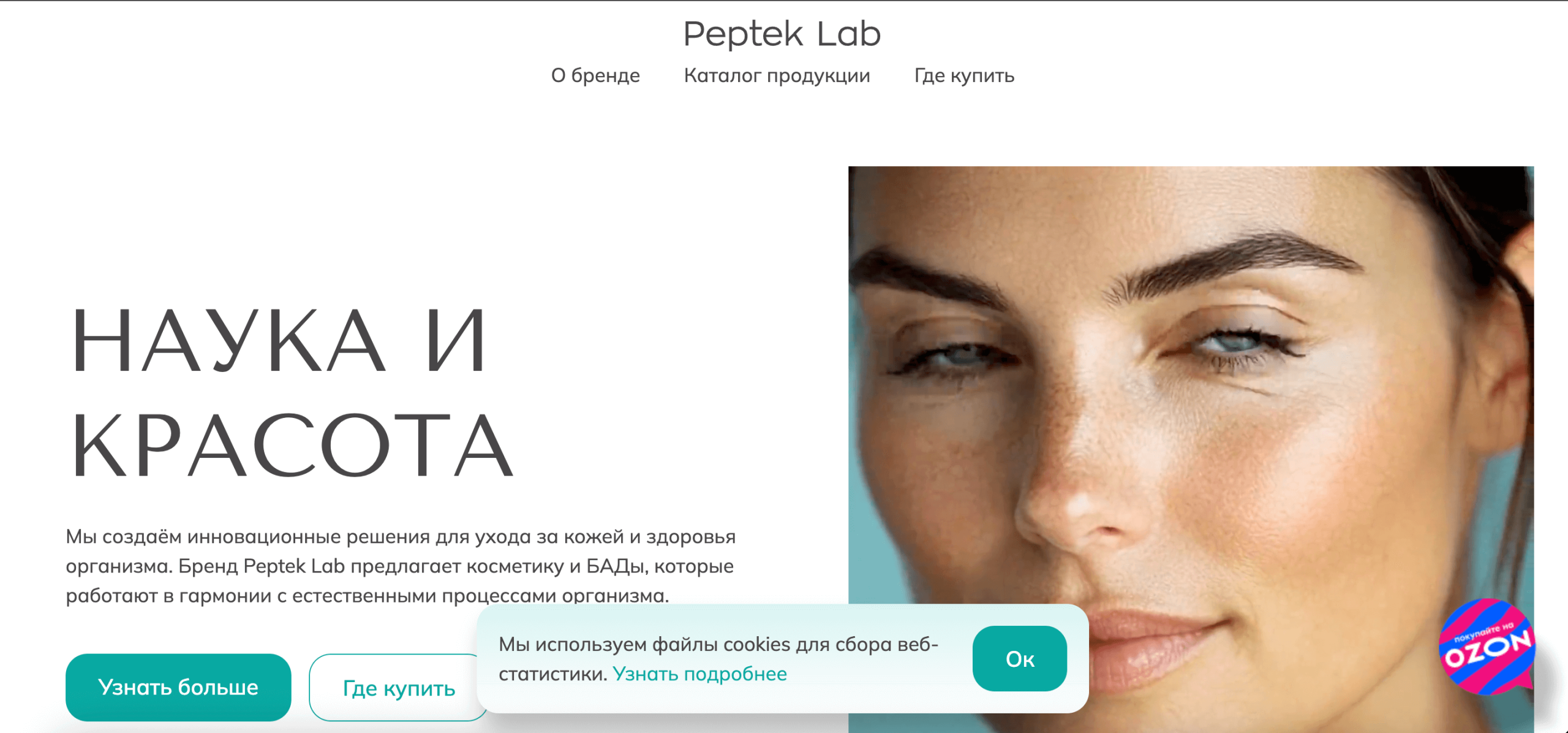Click the OZON shopping badge icon
1568x733 pixels.
pyautogui.click(x=1487, y=646)
